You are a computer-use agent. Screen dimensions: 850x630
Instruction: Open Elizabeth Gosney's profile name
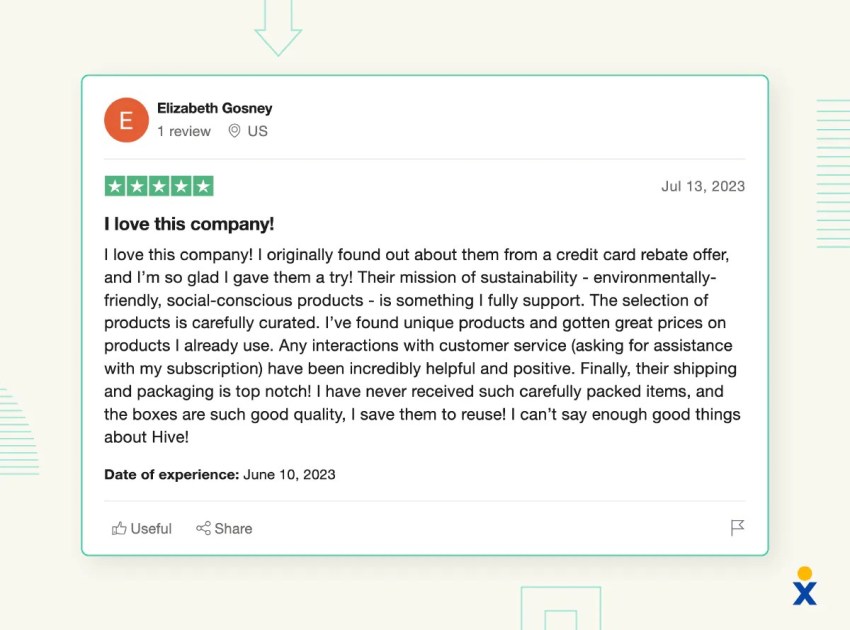(215, 108)
